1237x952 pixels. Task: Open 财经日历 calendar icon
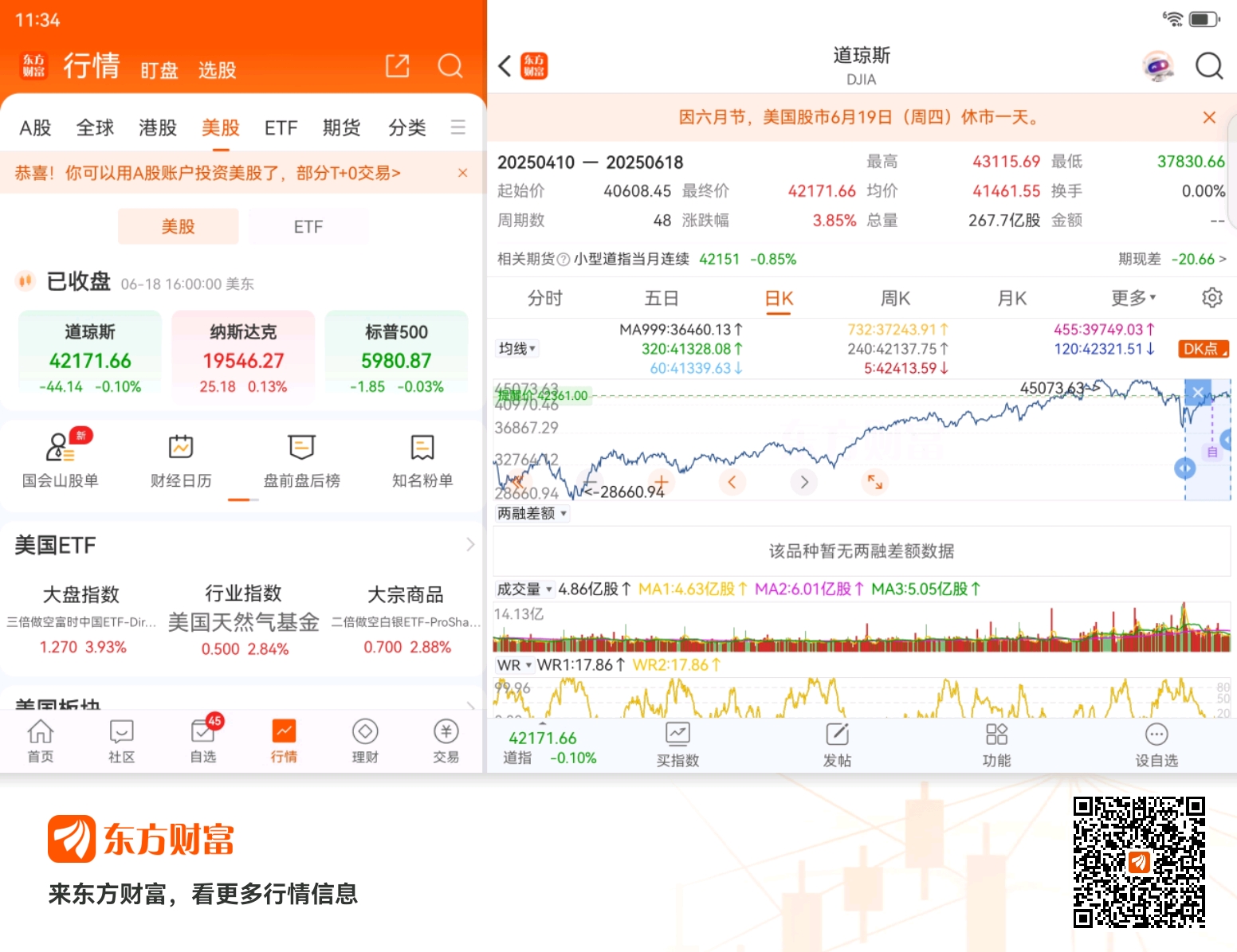[181, 447]
